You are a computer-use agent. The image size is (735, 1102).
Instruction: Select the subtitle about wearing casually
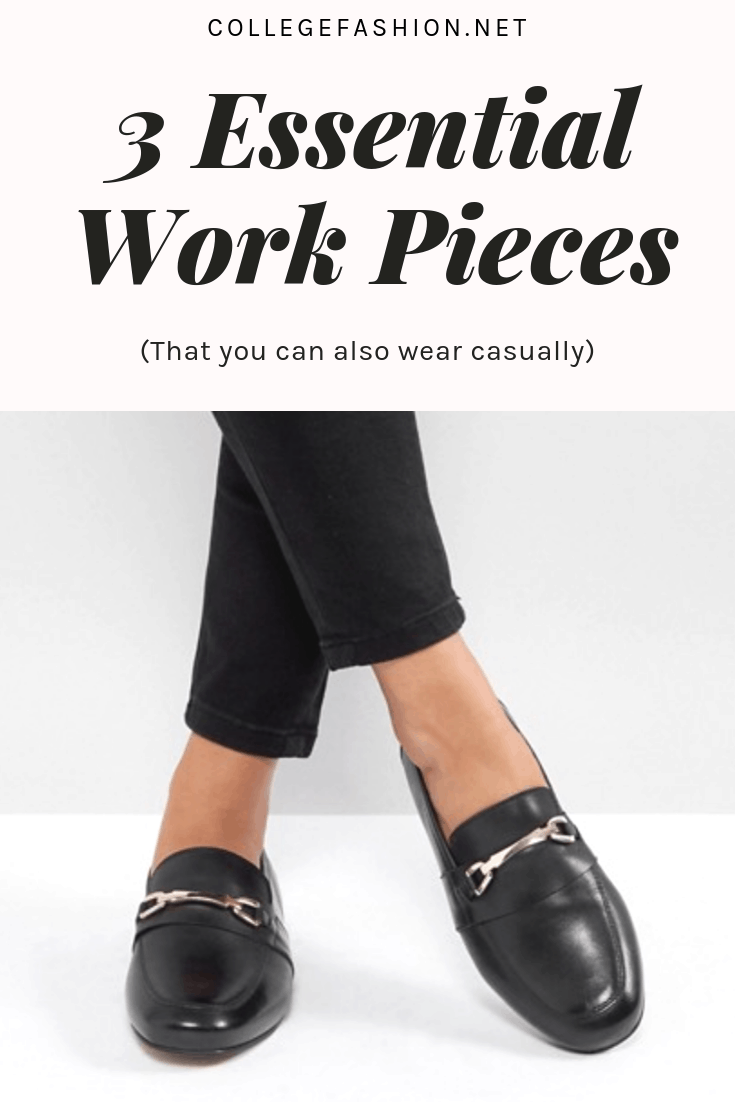point(368,350)
